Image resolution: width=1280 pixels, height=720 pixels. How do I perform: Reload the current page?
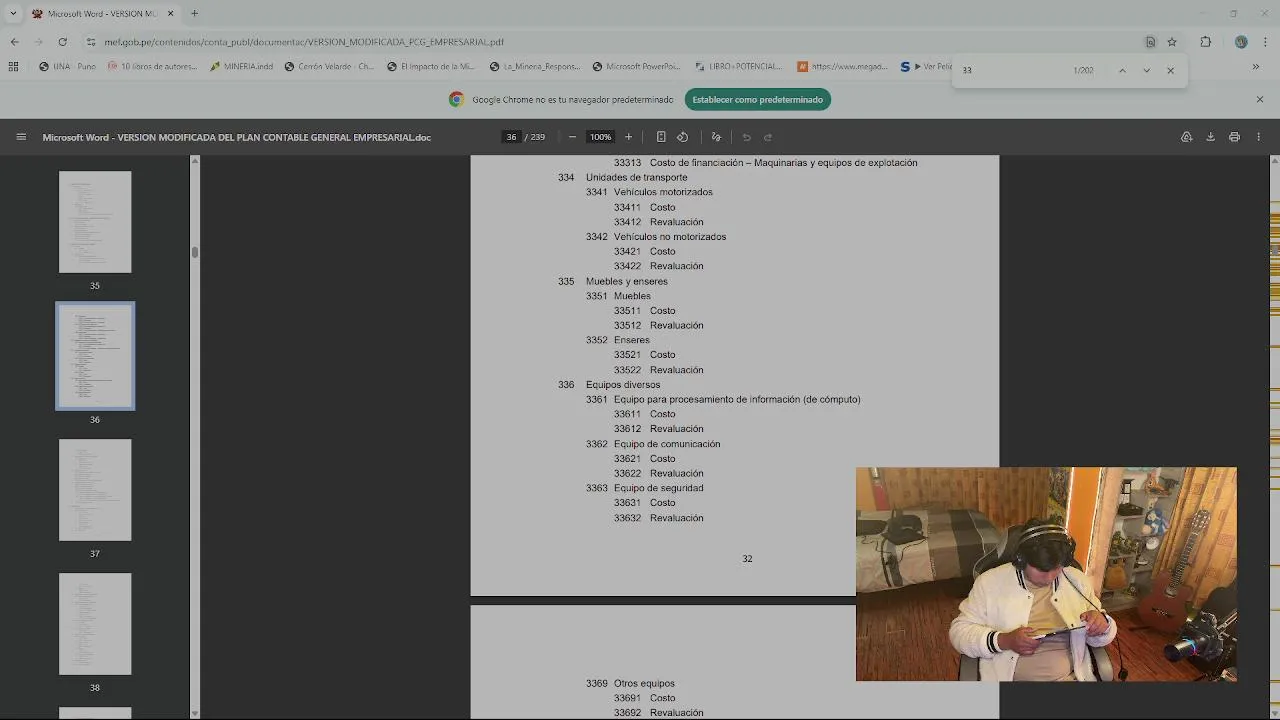point(62,42)
